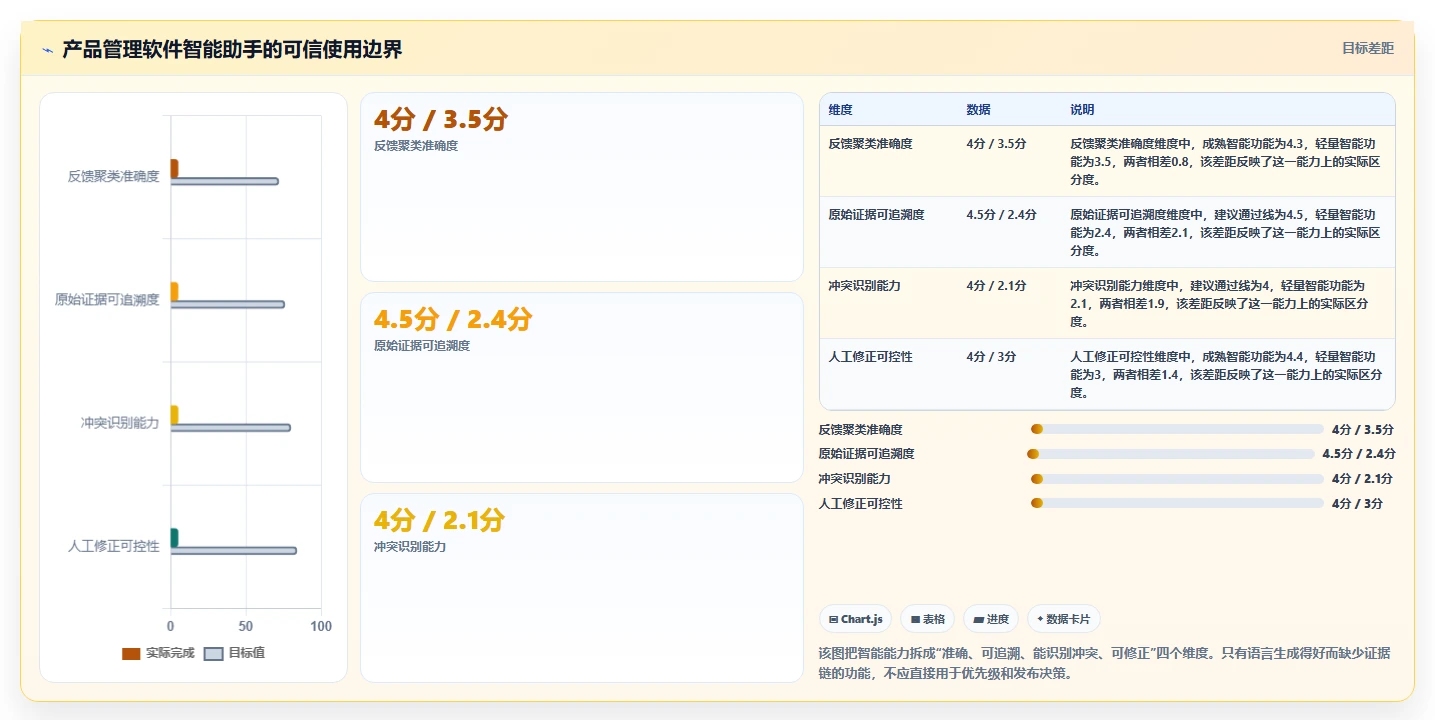The image size is (1435, 720).
Task: Click table cell 原始证据可追溯度 in 维度 column
Action: pyautogui.click(x=876, y=215)
